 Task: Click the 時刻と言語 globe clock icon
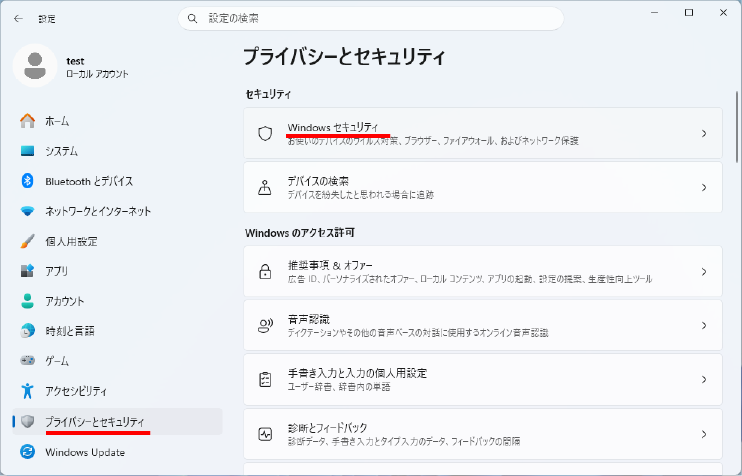[x=27, y=331]
